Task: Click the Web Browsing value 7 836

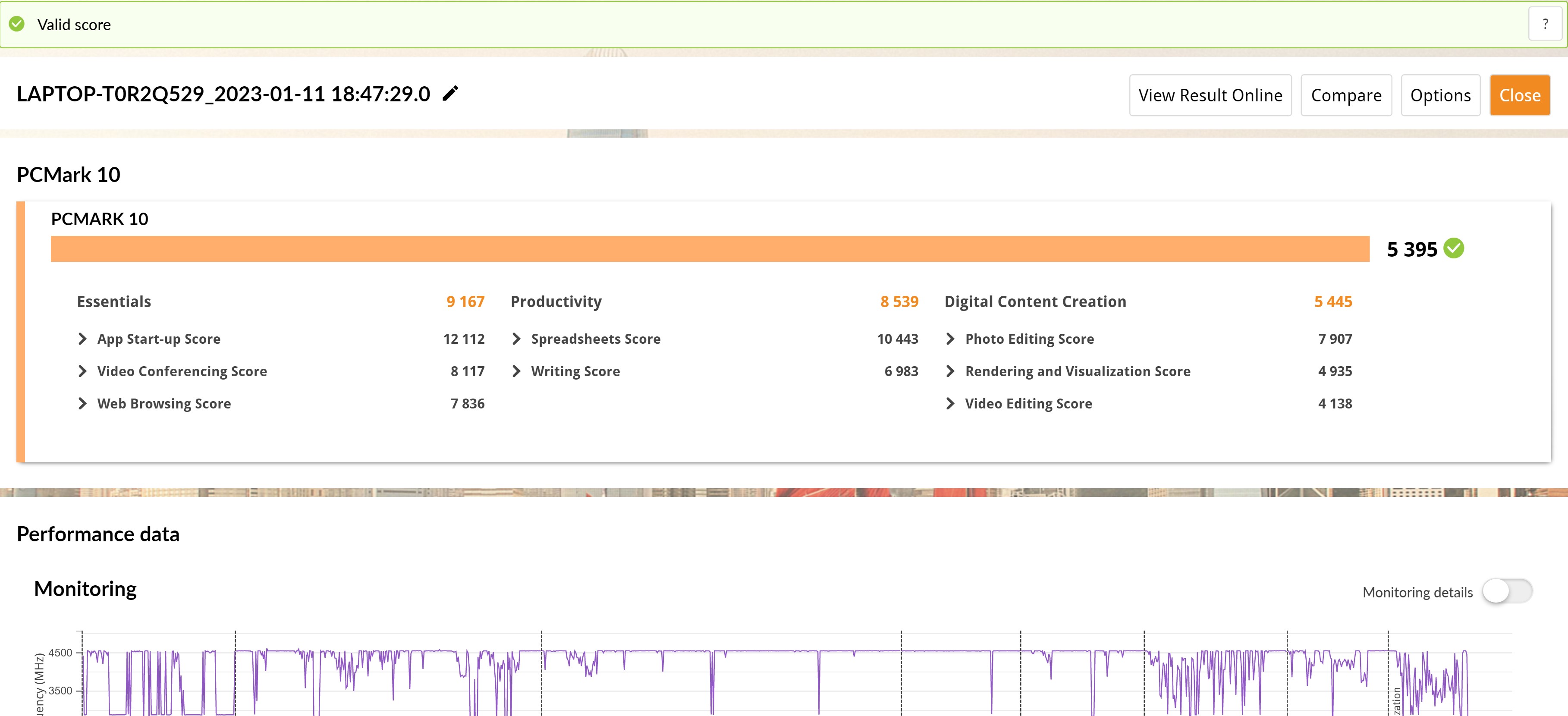Action: [x=468, y=403]
